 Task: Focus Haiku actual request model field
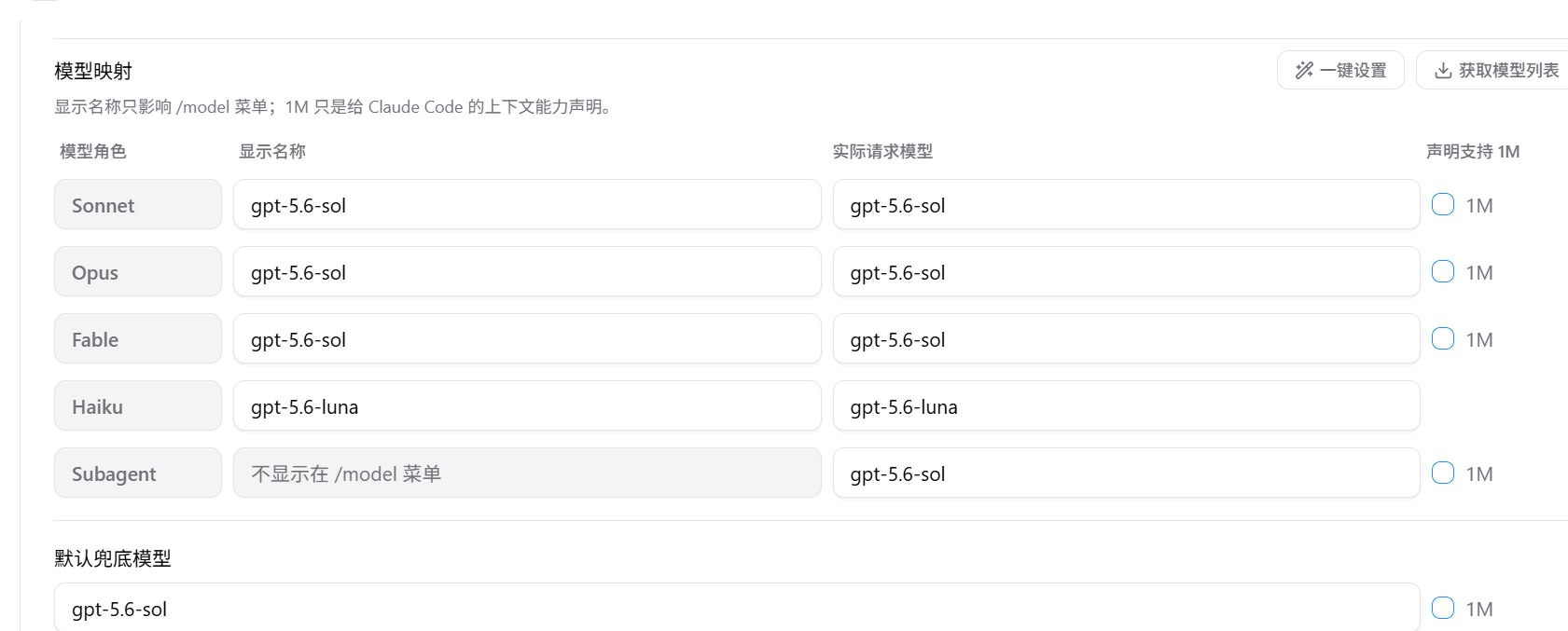(1126, 405)
